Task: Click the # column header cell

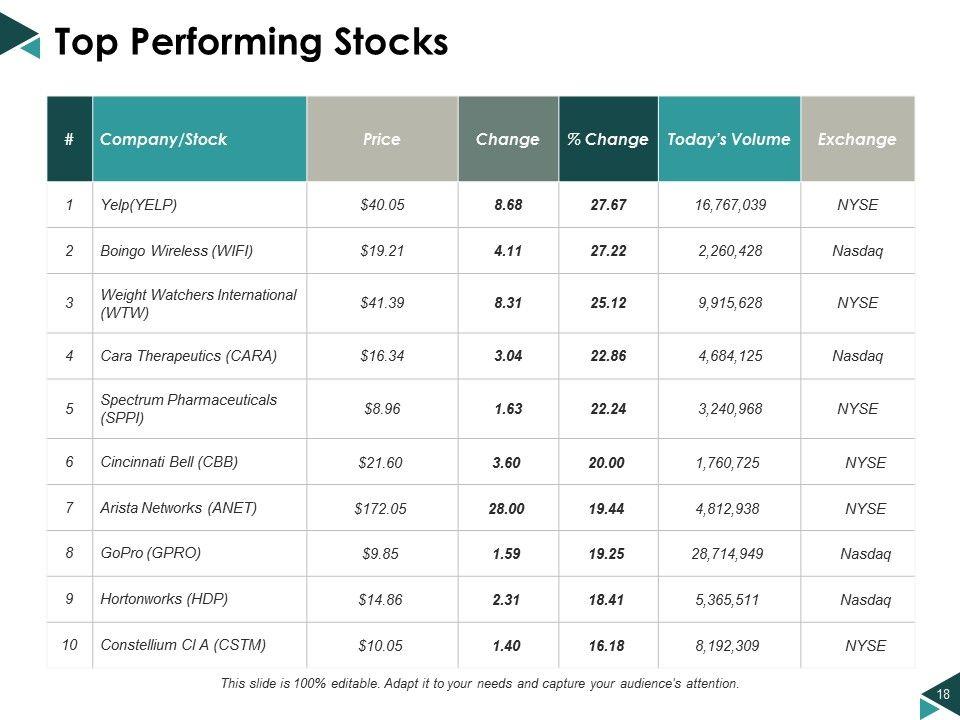Action: (69, 140)
